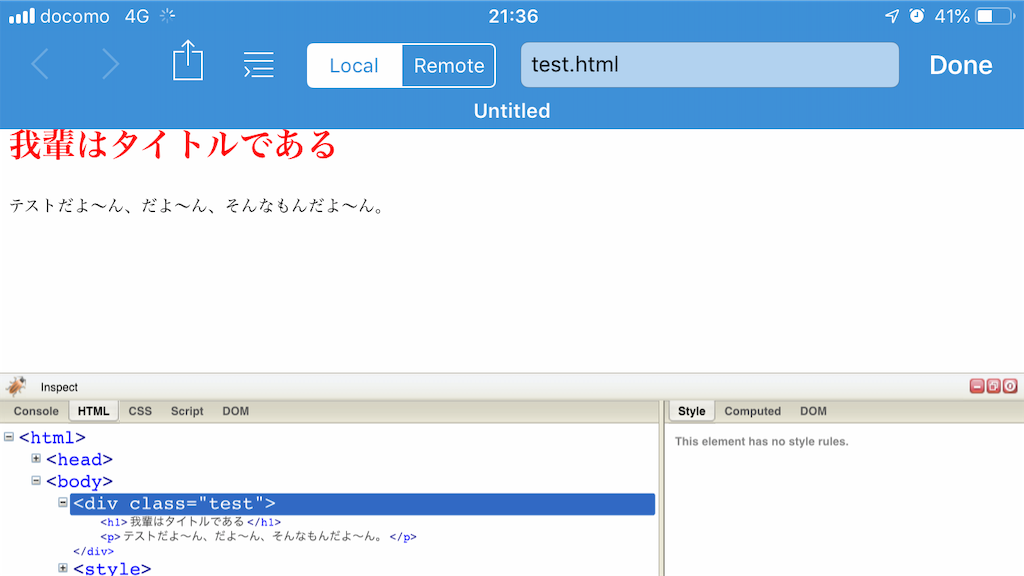
Task: Go forward with the right chevron arrow
Action: [x=110, y=64]
